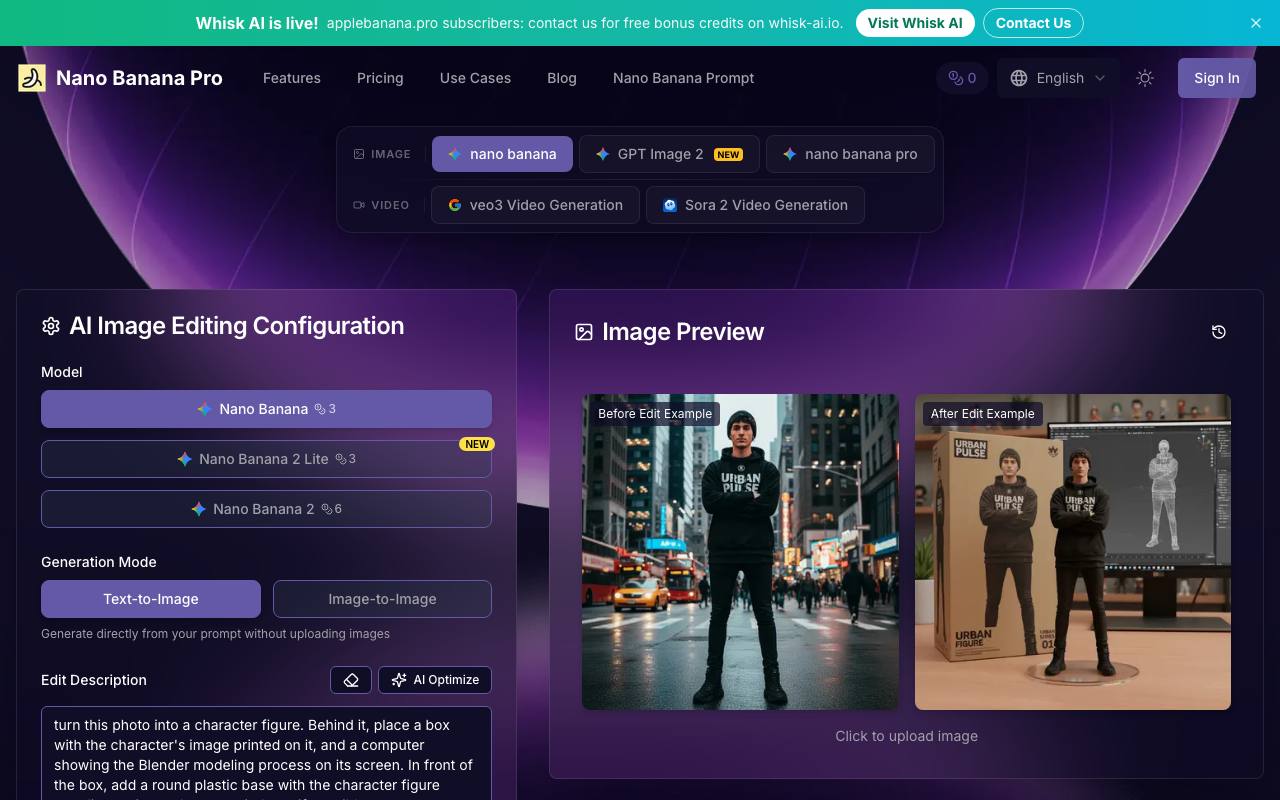Choose the Nano Banana 2 model
The width and height of the screenshot is (1280, 800).
tap(266, 509)
